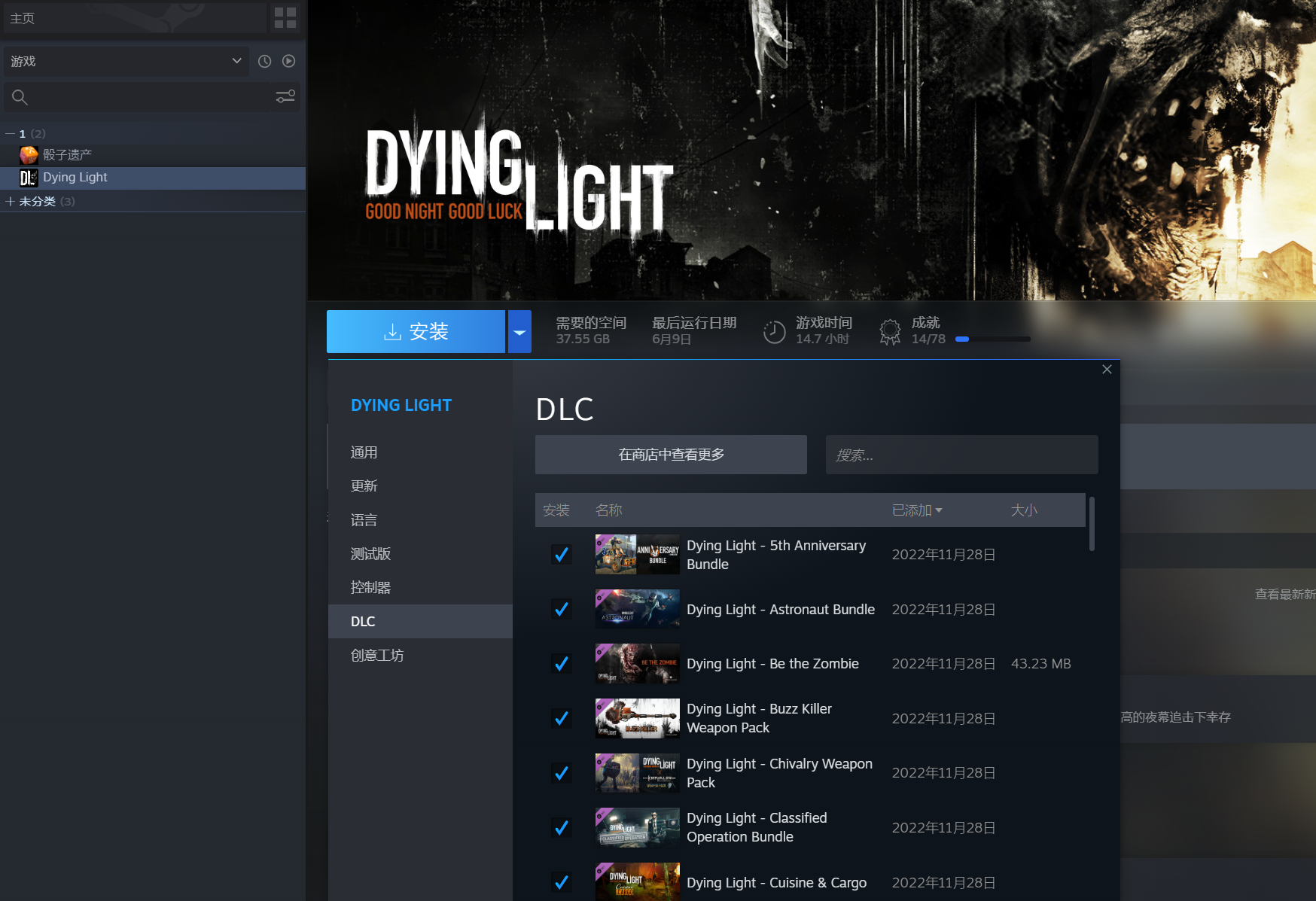
Task: Click the 成就 14/78 achievements text
Action: coord(928,331)
